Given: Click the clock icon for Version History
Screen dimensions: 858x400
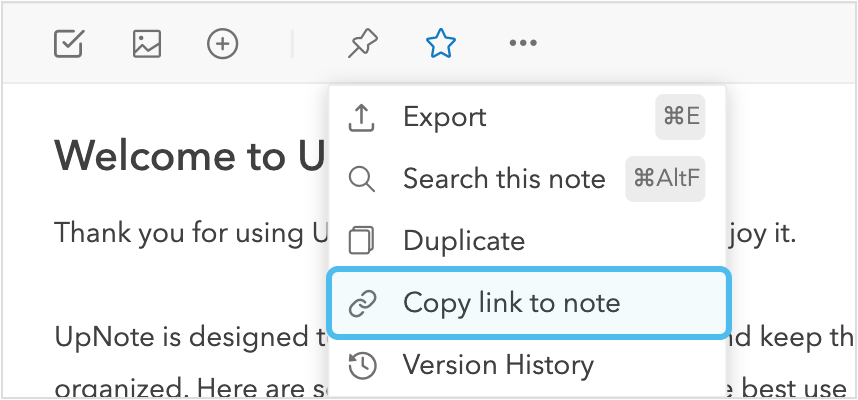Looking at the screenshot, I should click(361, 365).
